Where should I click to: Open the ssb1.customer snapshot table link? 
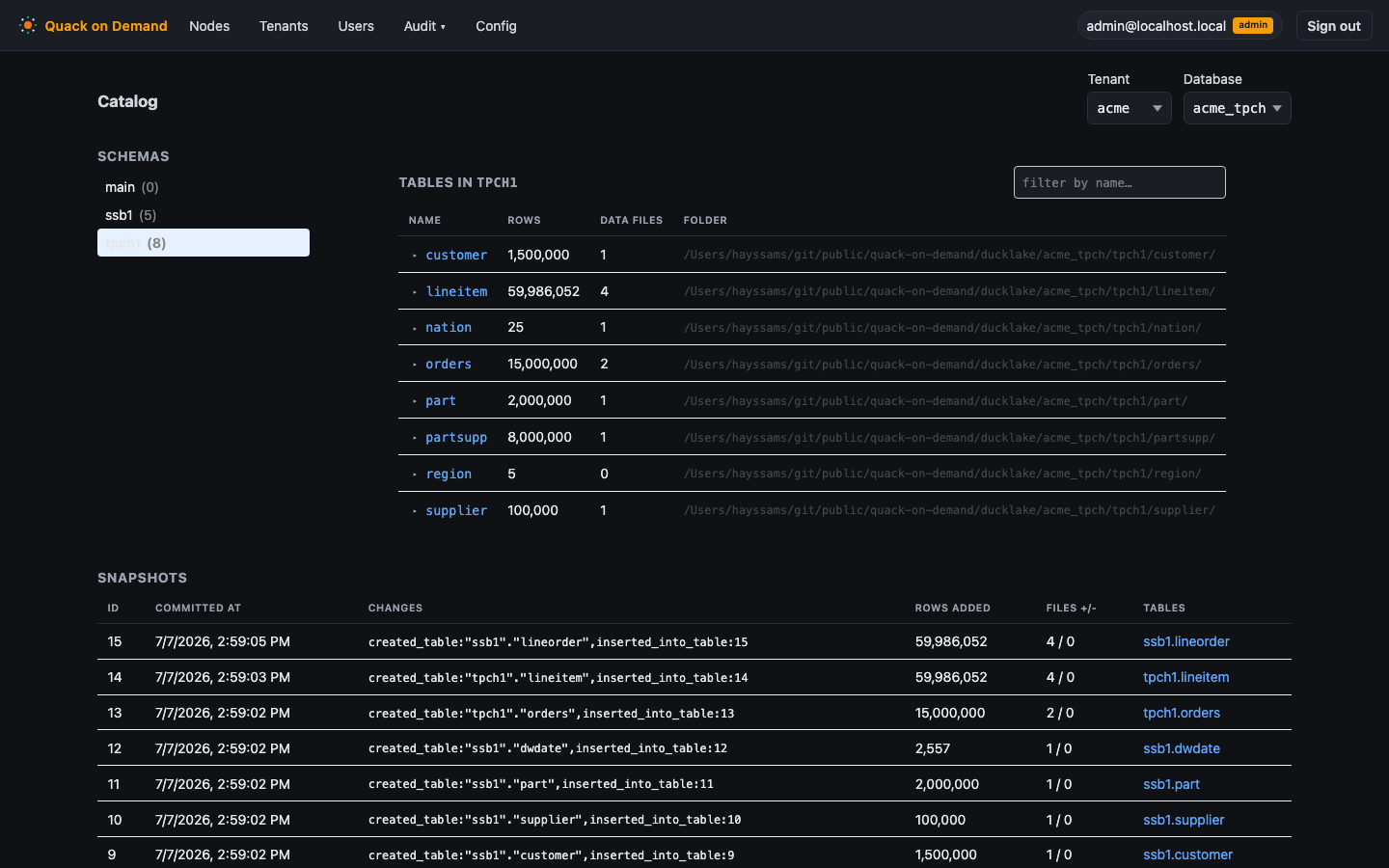[1187, 854]
